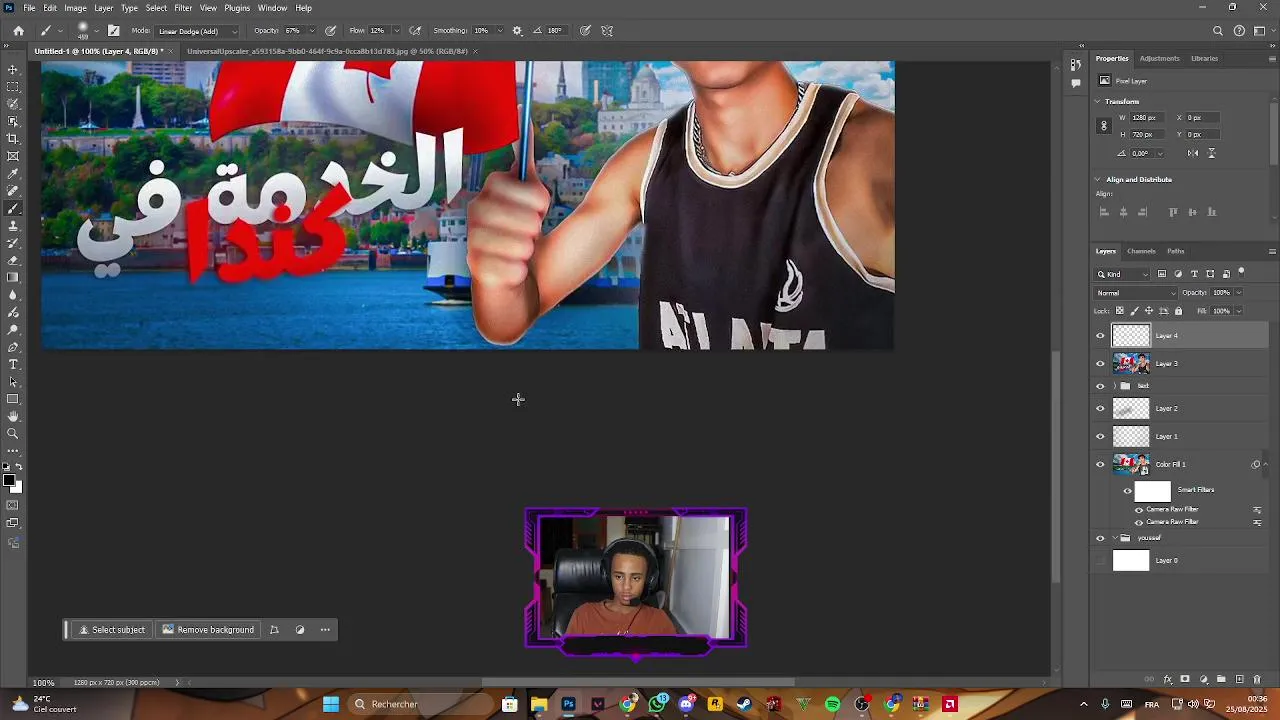Open the Flow dropdown arrow
Image resolution: width=1280 pixels, height=720 pixels.
[396, 31]
